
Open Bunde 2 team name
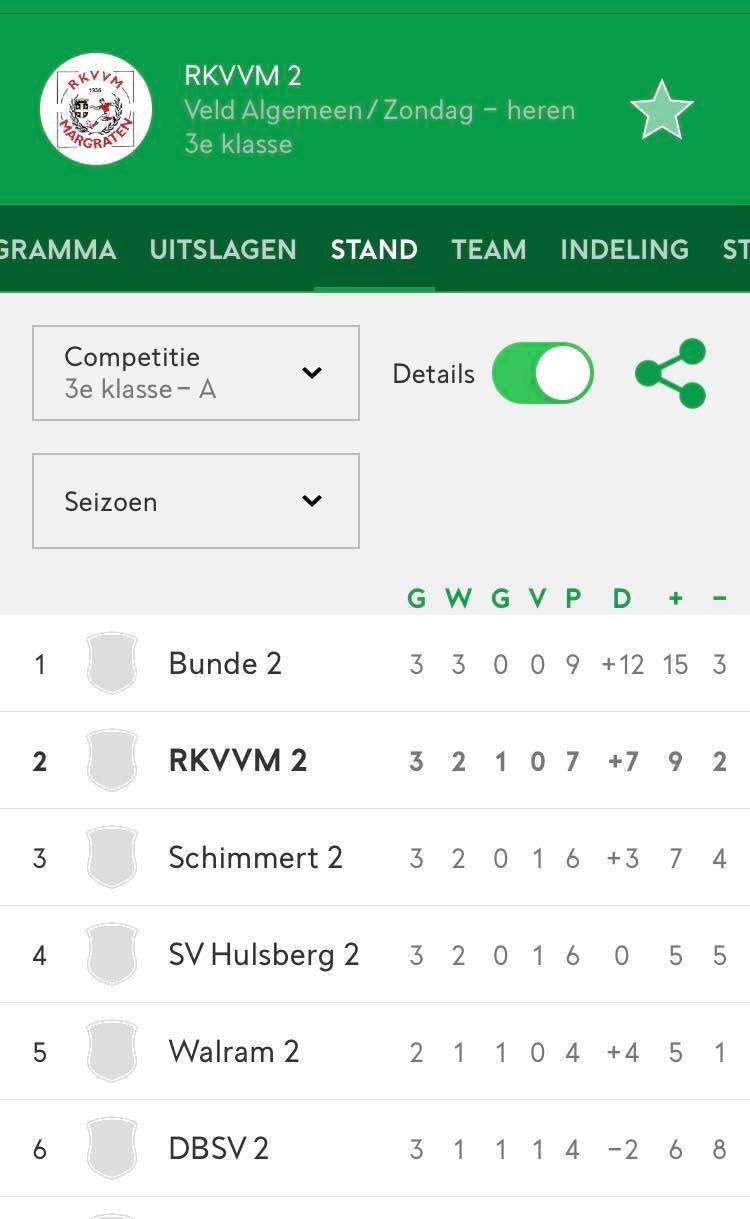point(225,663)
